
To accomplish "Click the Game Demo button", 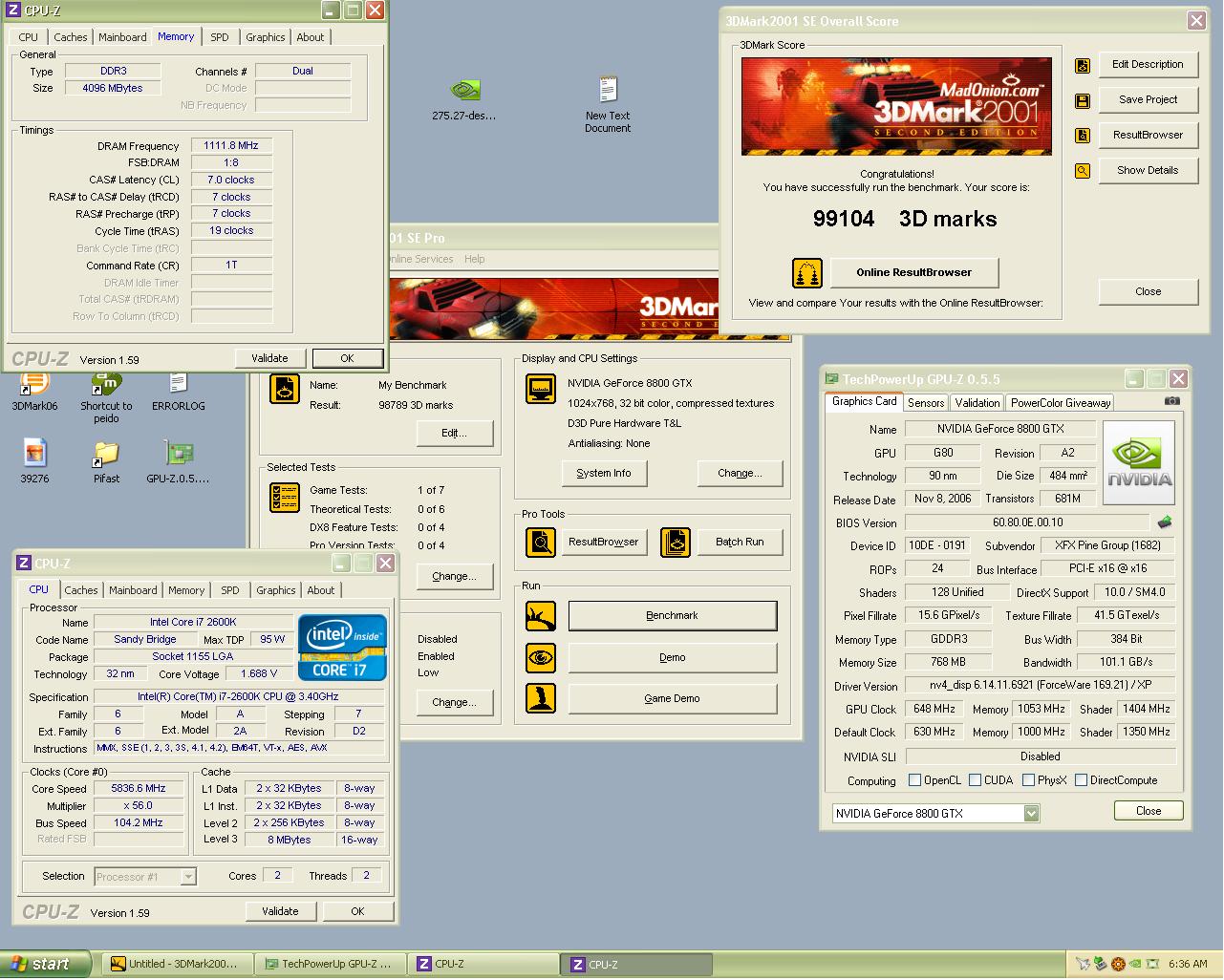I will coord(673,698).
